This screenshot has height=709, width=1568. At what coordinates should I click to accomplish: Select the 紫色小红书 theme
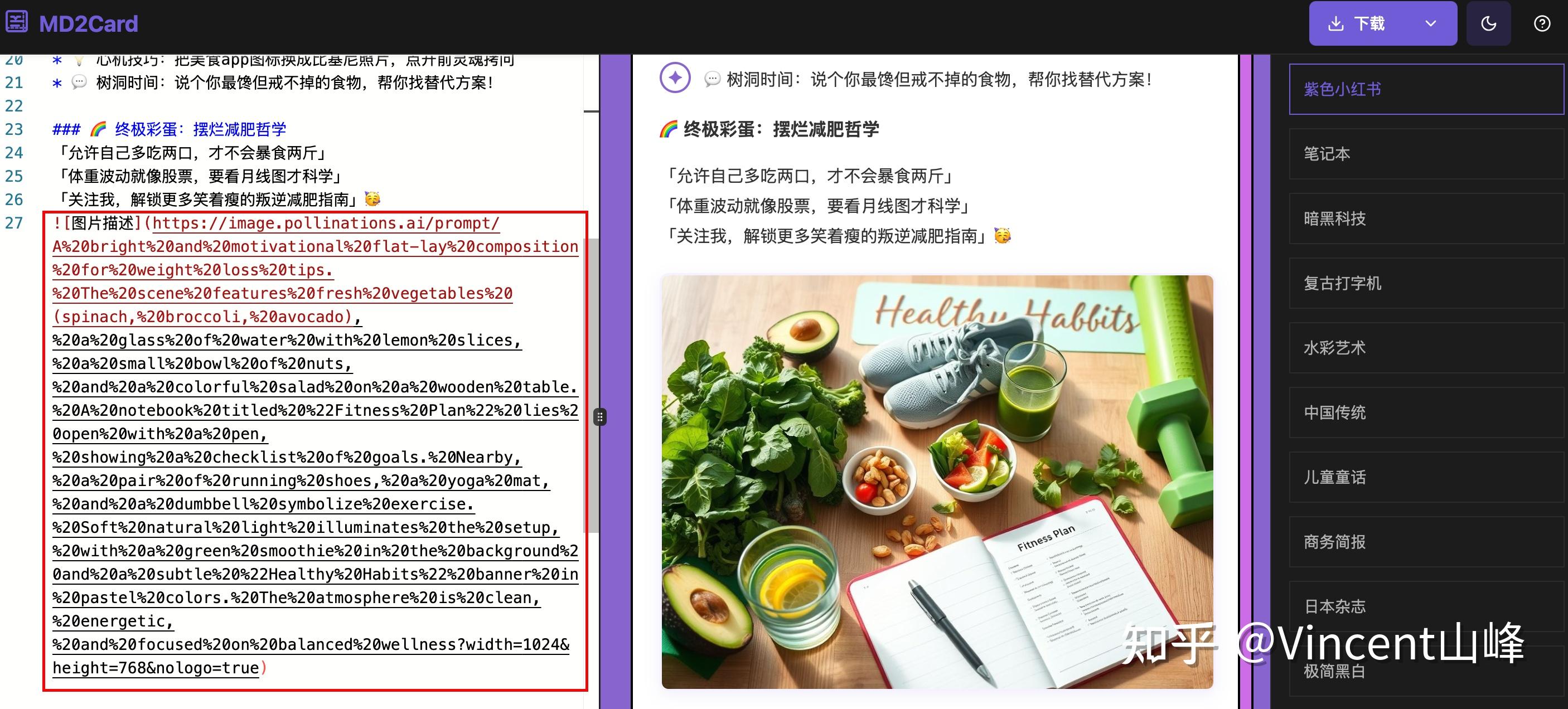click(x=1426, y=89)
